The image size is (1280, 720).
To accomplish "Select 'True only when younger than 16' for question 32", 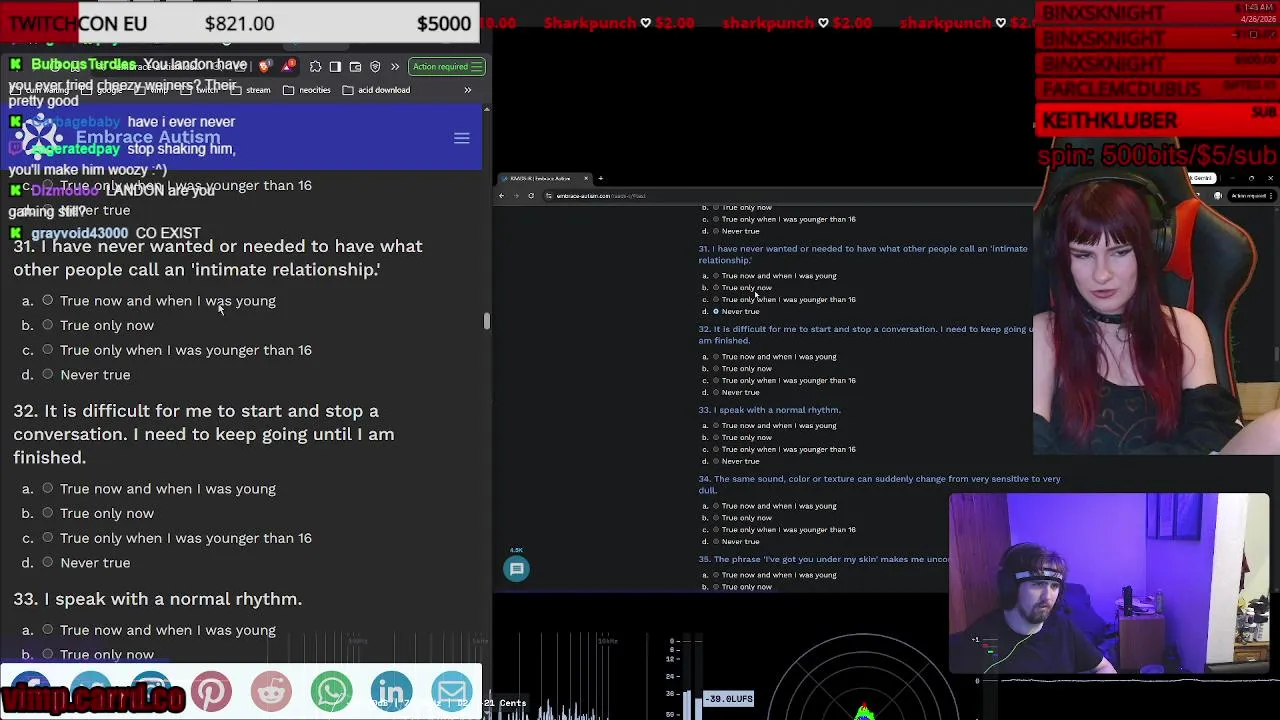I will (x=47, y=538).
